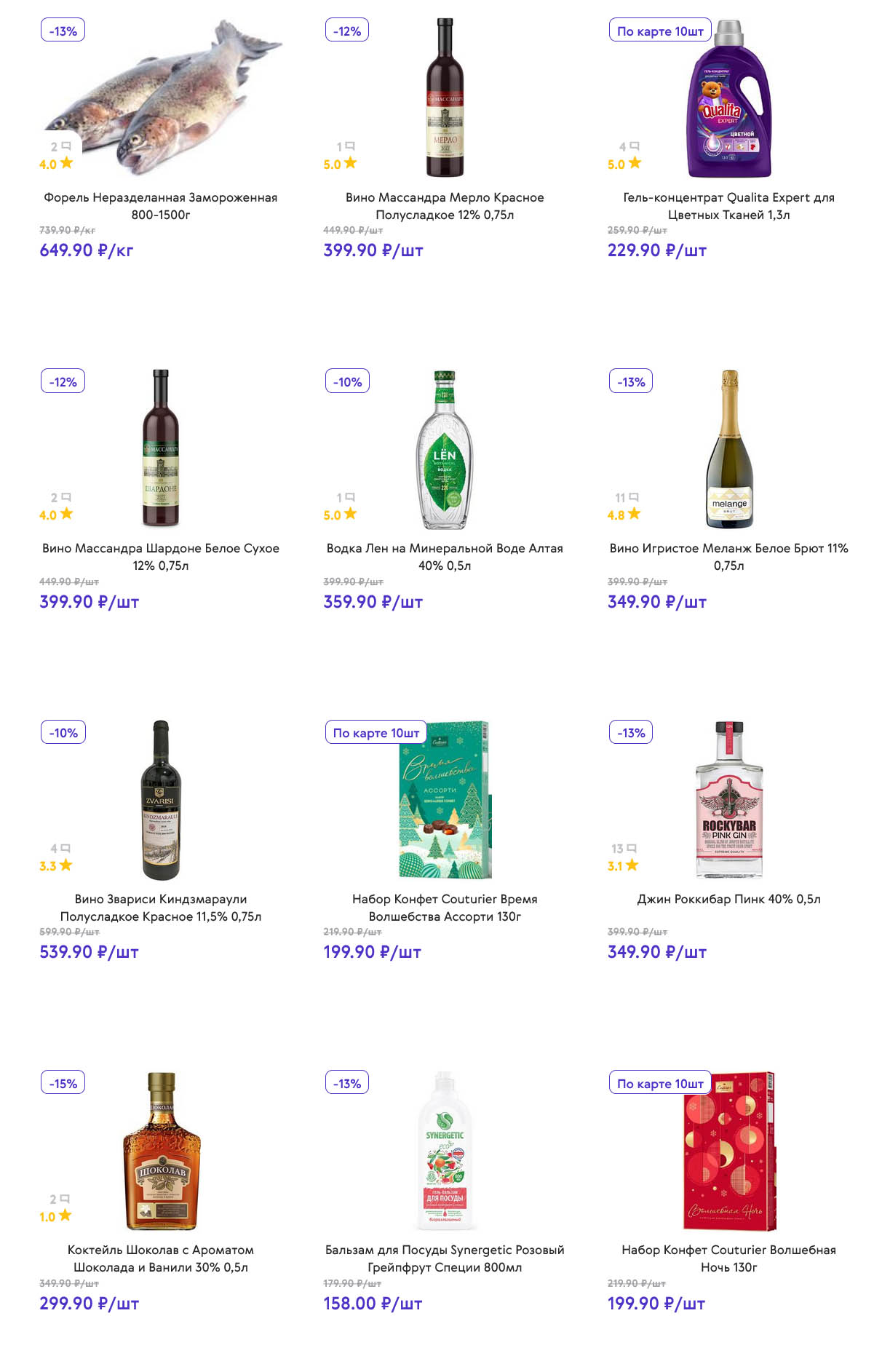The image size is (882, 1372).
Task: Open the Synergetic dish balm image
Action: tap(445, 1150)
